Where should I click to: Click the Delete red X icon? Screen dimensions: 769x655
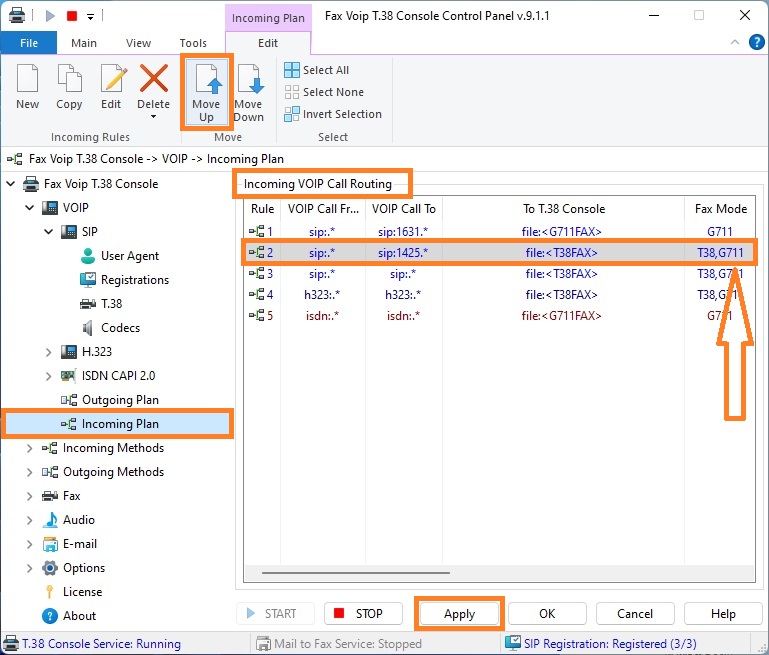[154, 78]
